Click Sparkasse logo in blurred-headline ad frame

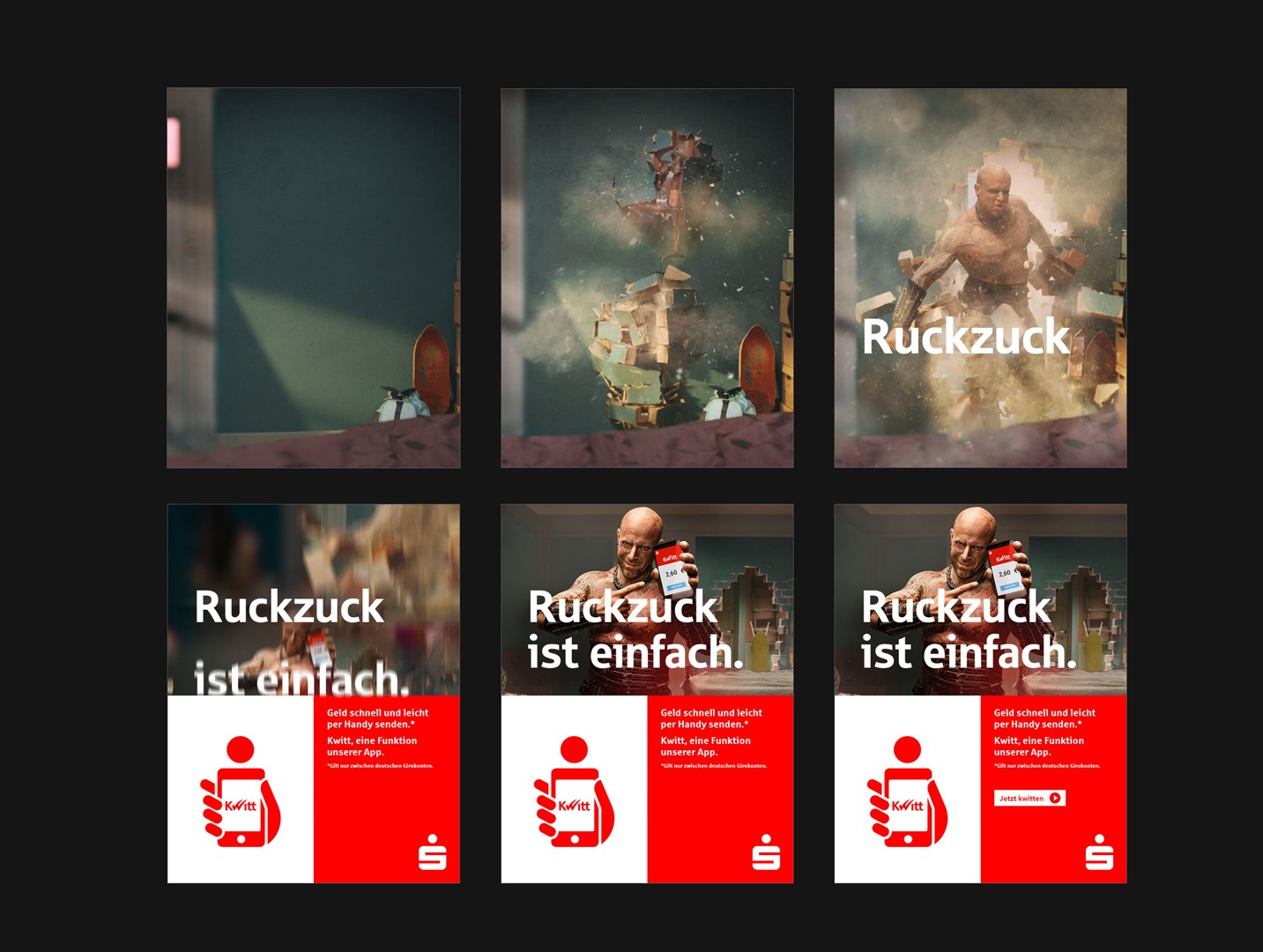[432, 852]
